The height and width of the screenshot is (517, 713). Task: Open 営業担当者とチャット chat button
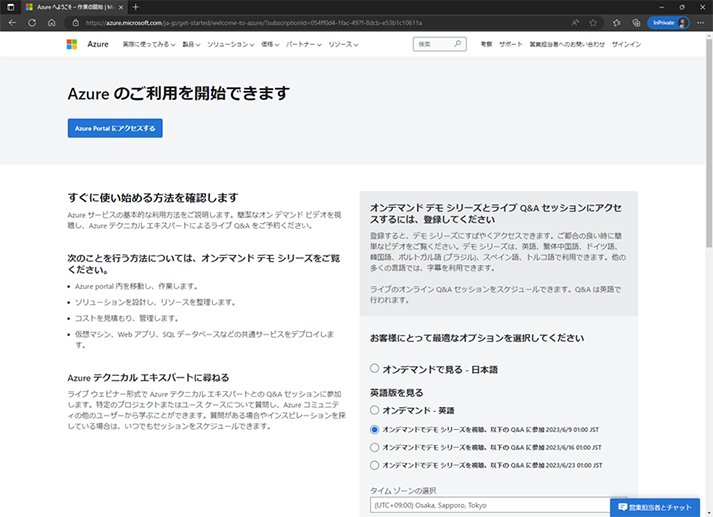tap(655, 507)
